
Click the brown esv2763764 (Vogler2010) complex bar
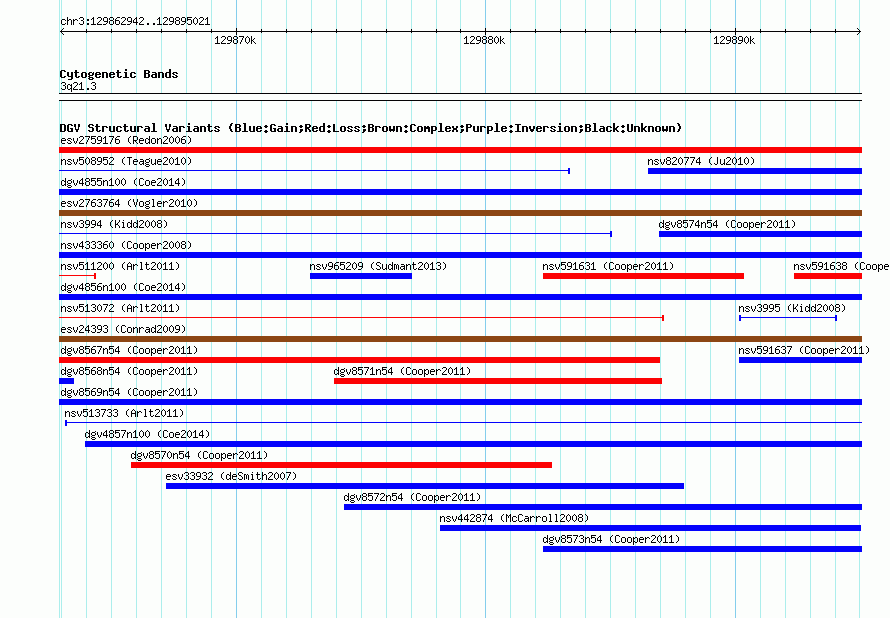(460, 213)
